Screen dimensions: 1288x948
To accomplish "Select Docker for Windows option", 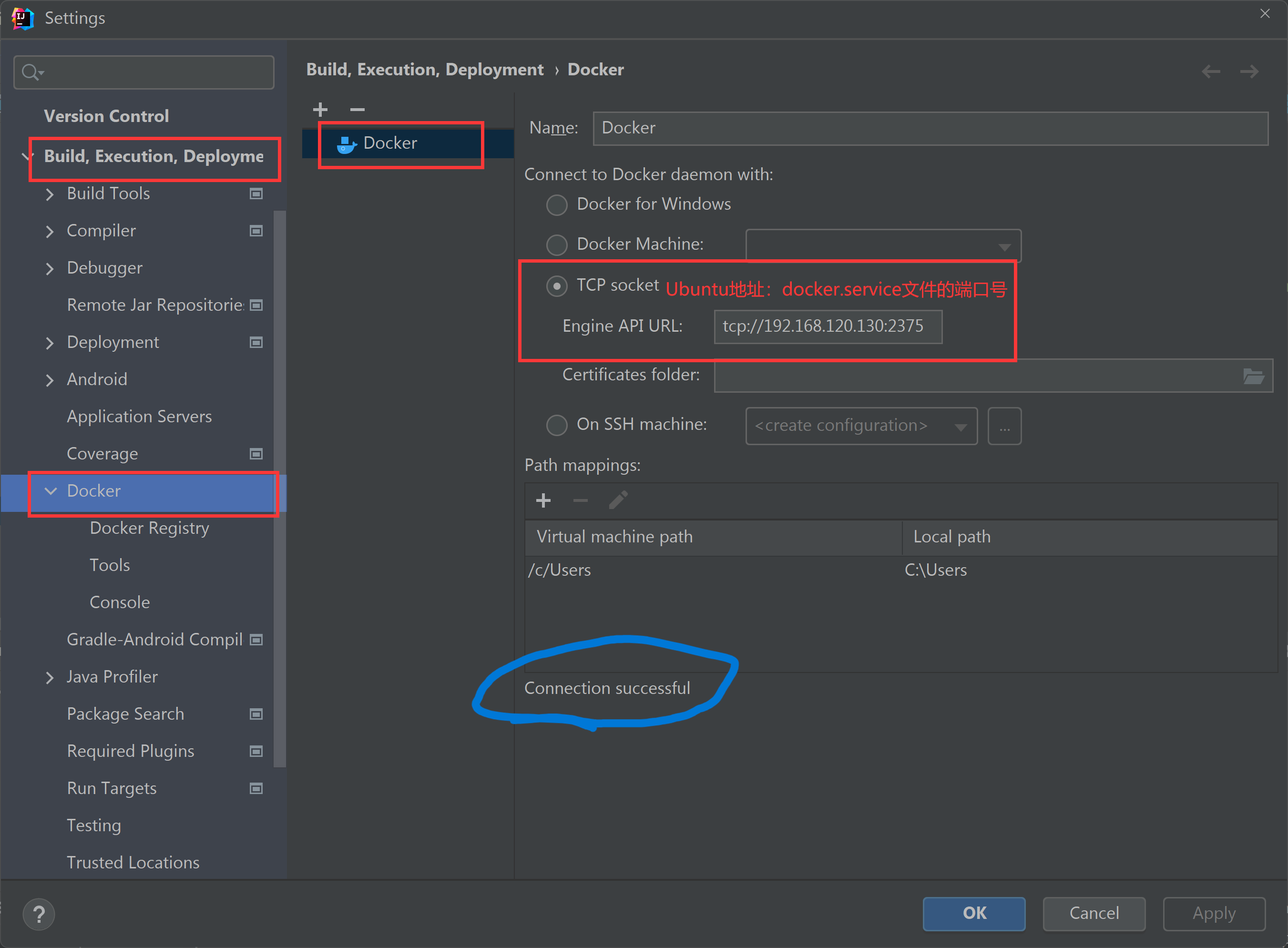I will (557, 205).
